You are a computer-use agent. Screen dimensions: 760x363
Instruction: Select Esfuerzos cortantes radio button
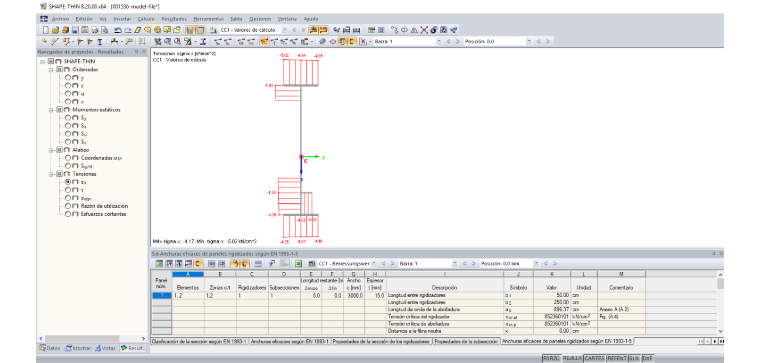(68, 214)
